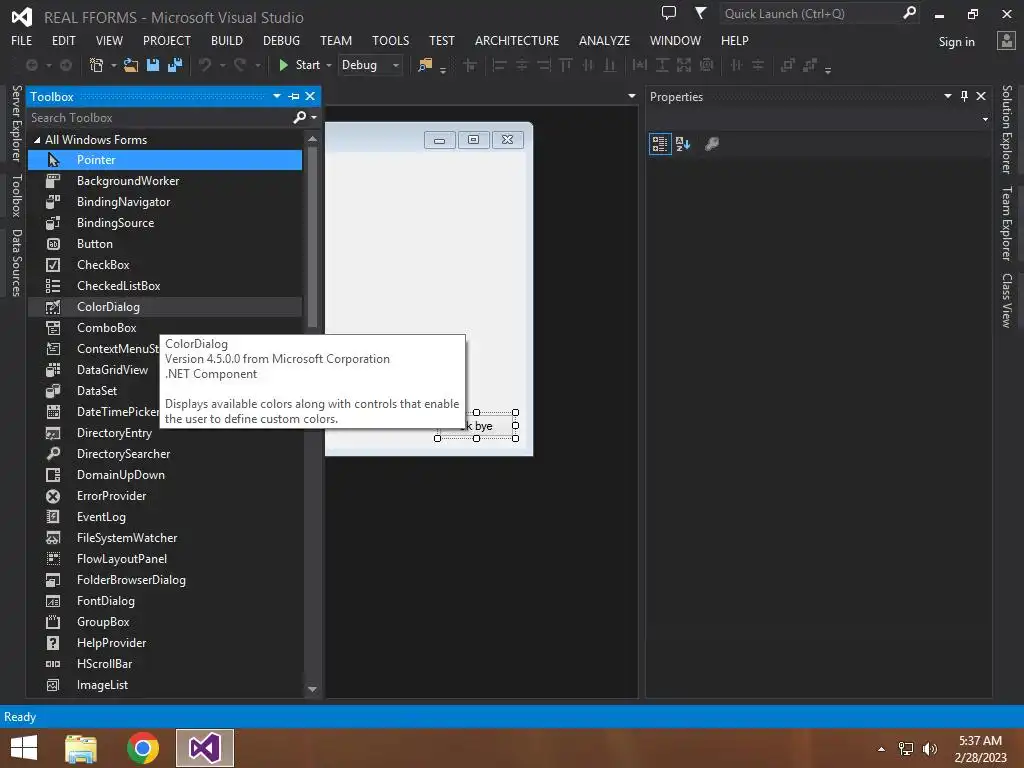Viewport: 1024px width, 768px height.
Task: Click the Save All toolbar icon
Action: point(175,65)
